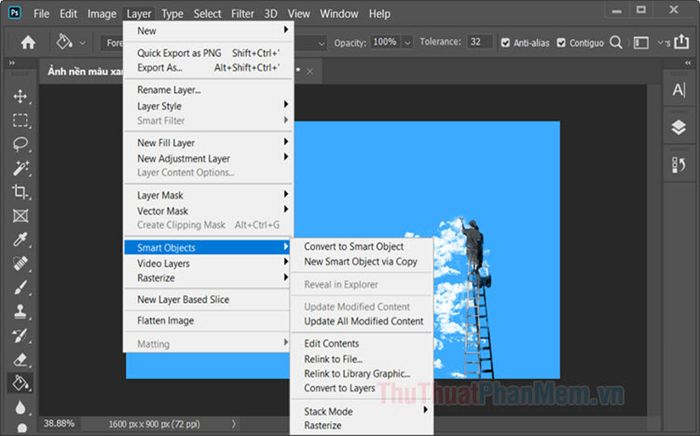
Task: Select the Magic Wand tool
Action: [x=20, y=168]
